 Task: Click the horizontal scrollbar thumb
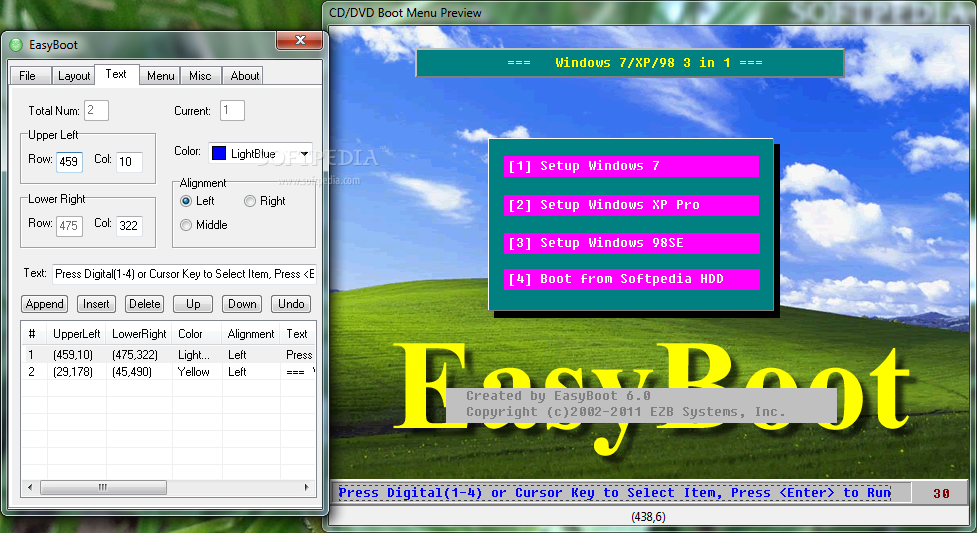click(103, 487)
